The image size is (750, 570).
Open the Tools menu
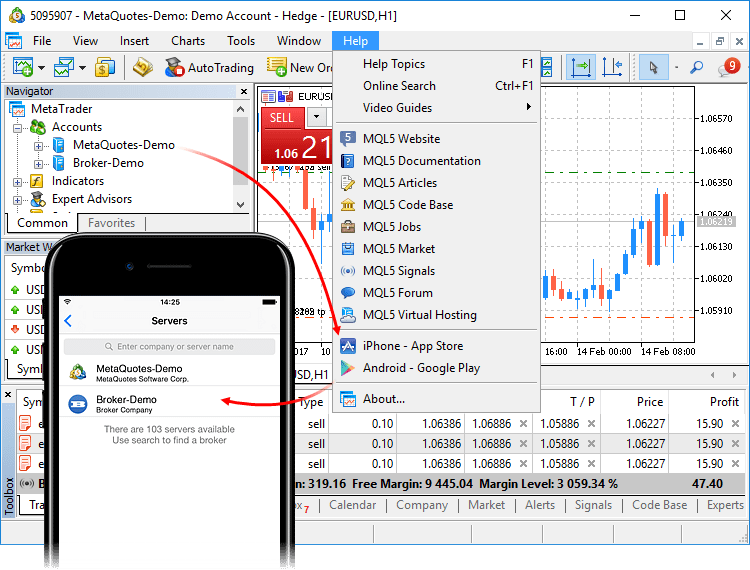pos(241,41)
